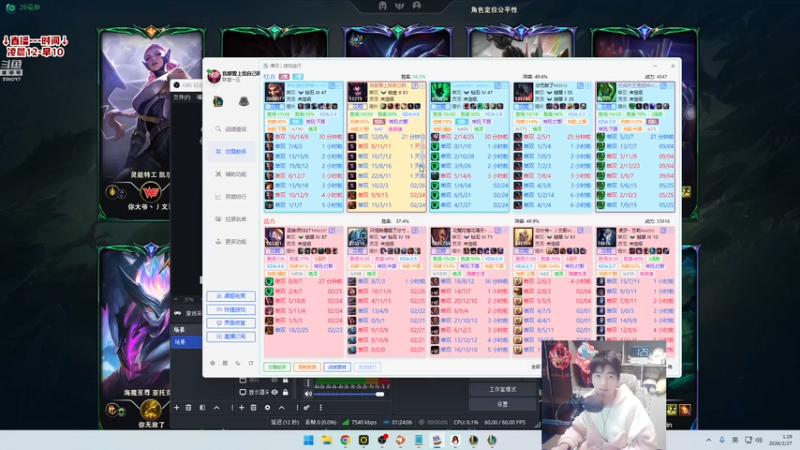
Task: Open the match record search (战绩查询) sidebar item
Action: click(x=231, y=129)
